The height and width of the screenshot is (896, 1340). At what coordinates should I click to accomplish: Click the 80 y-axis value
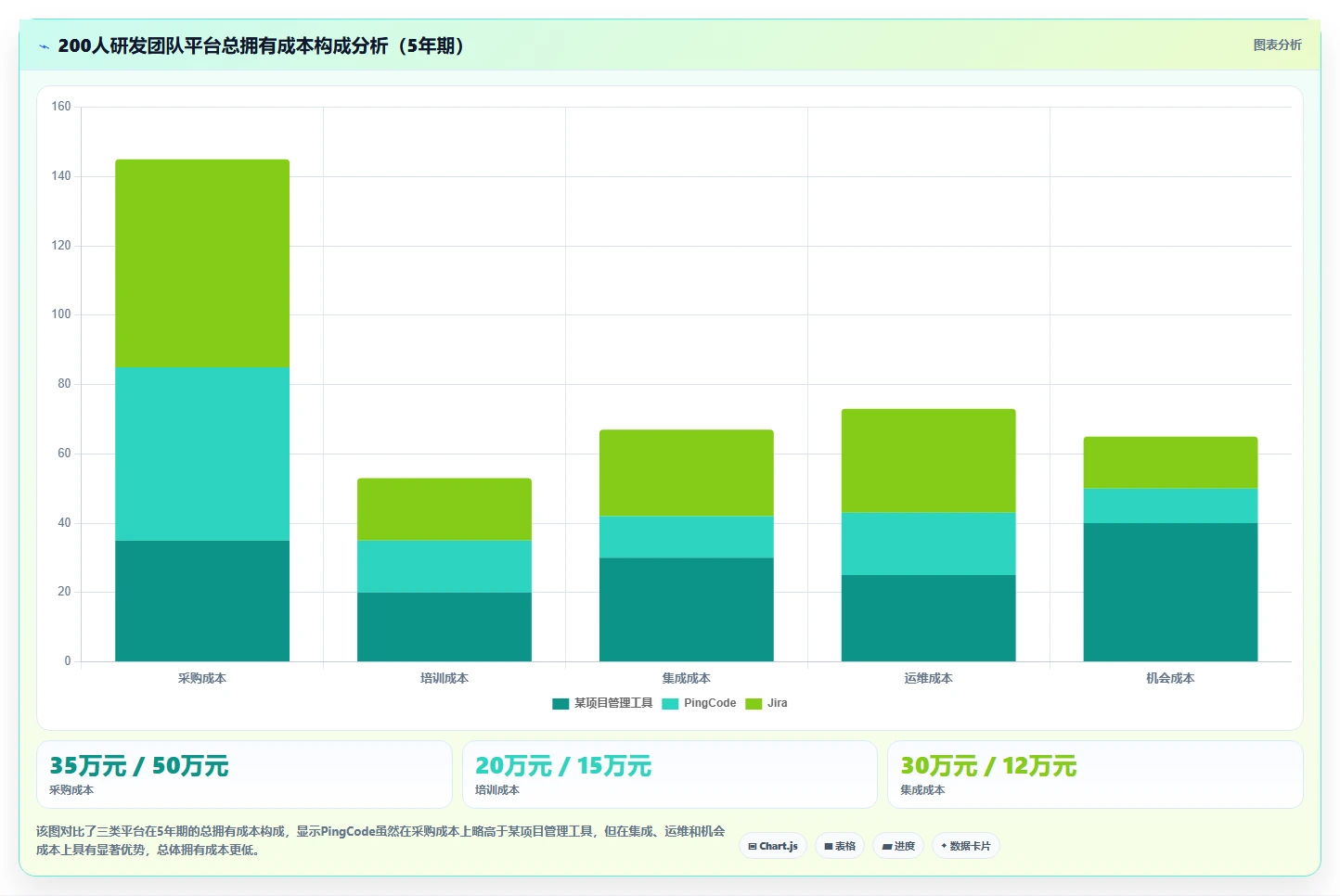pyautogui.click(x=64, y=384)
